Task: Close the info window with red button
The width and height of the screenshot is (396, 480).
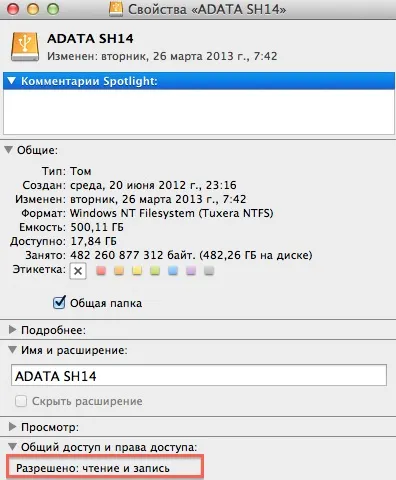Action: click(13, 9)
